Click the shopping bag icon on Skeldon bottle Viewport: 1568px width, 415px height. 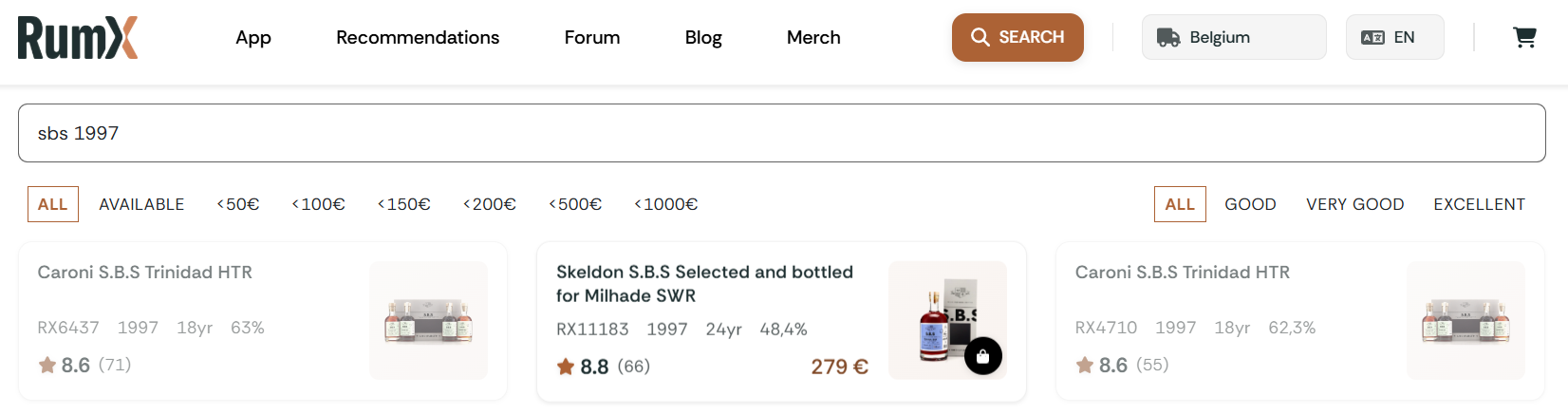point(982,357)
